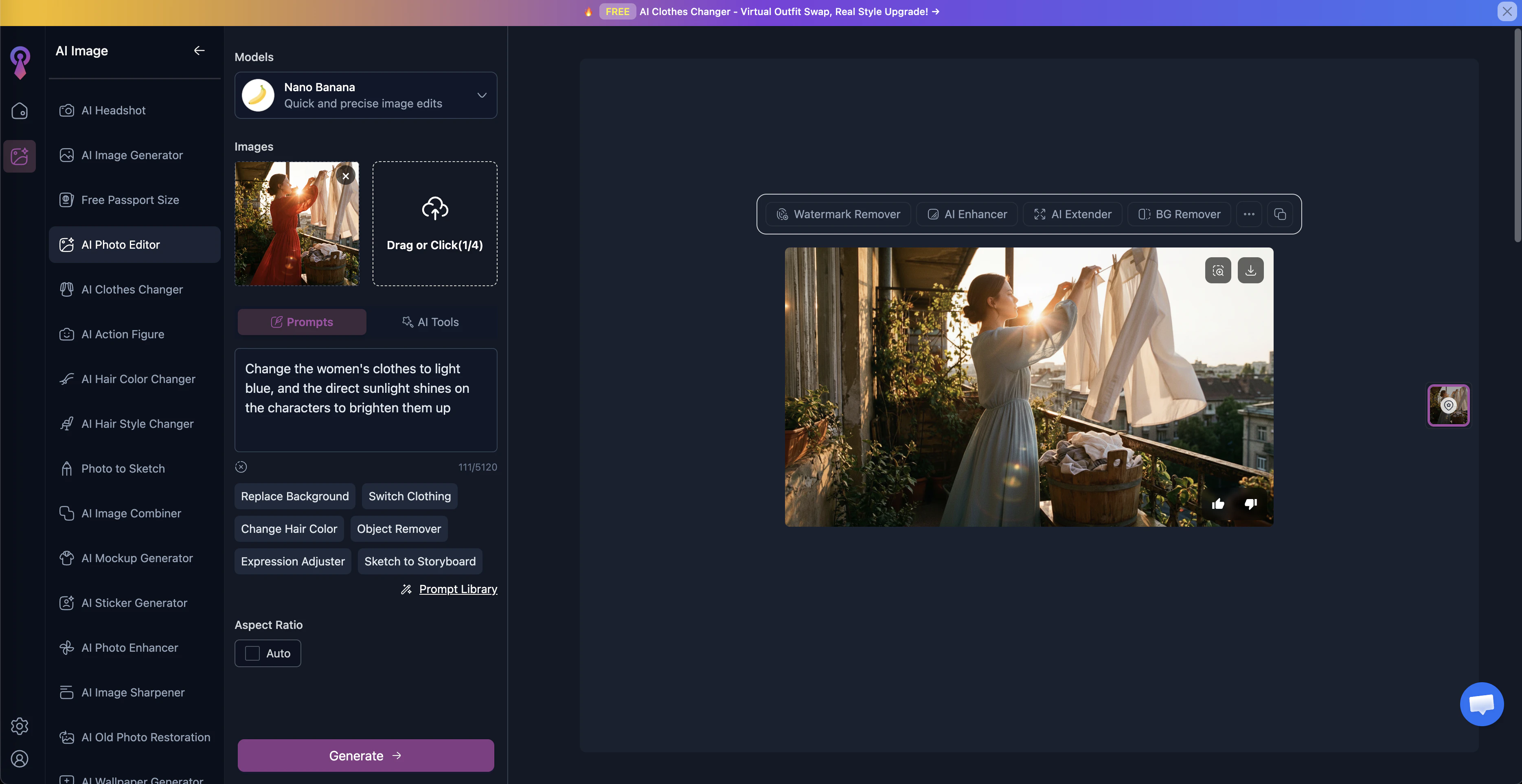Toggle the Auto aspect ratio checkbox
The image size is (1522, 784).
click(x=253, y=653)
